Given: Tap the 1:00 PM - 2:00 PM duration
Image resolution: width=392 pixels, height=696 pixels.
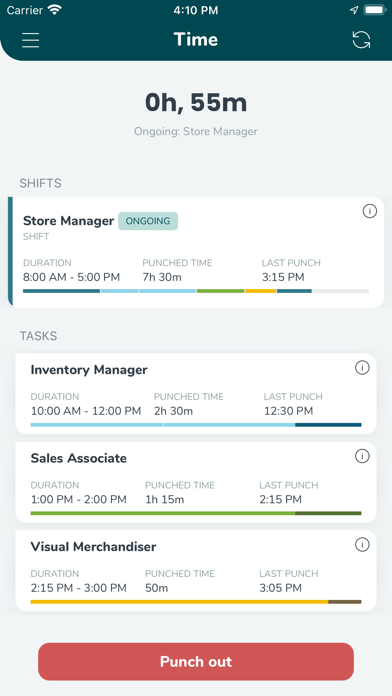Looking at the screenshot, I should click(79, 499).
